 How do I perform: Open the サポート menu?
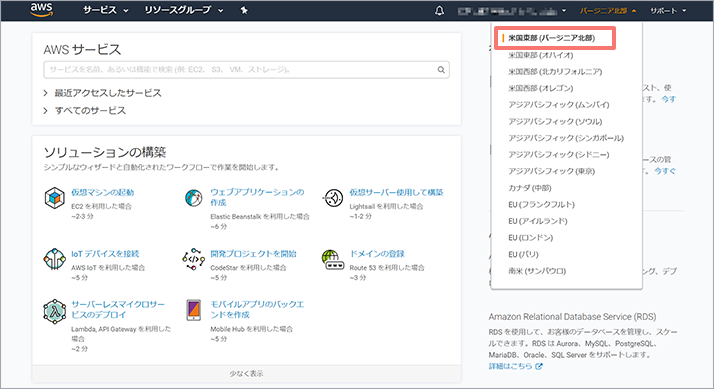[668, 10]
